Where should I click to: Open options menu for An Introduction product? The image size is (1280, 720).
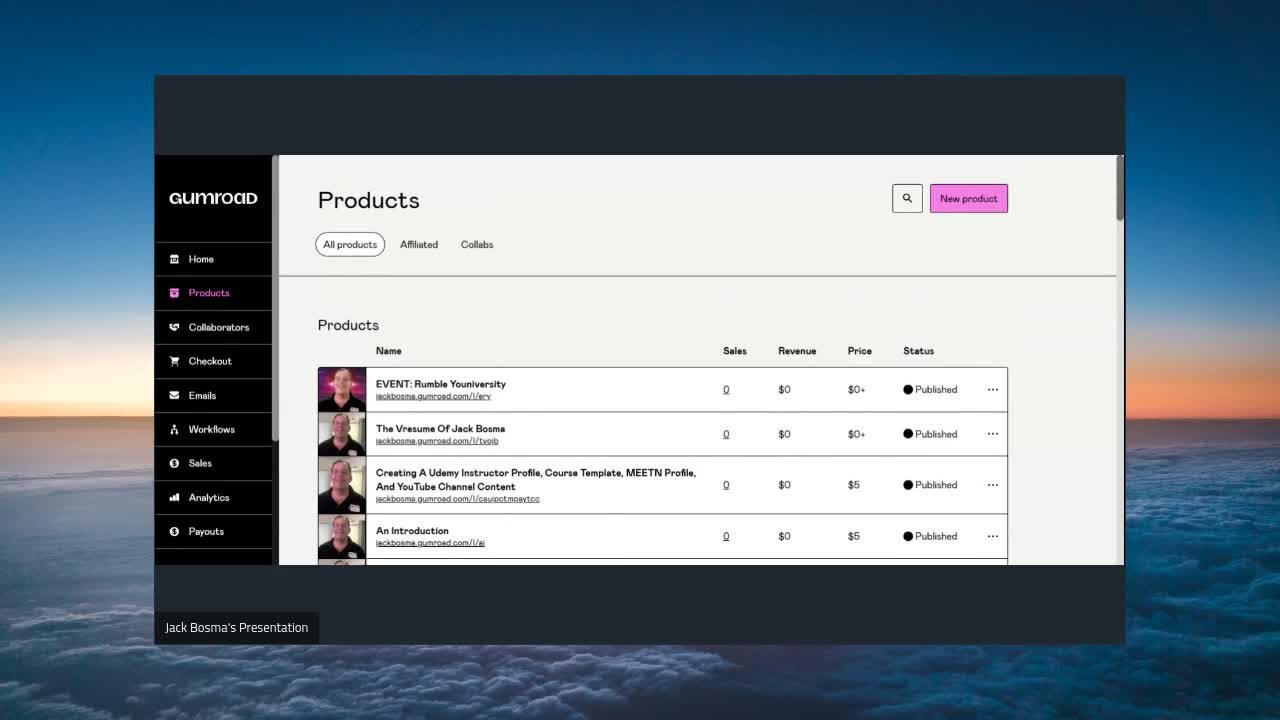pyautogui.click(x=993, y=536)
